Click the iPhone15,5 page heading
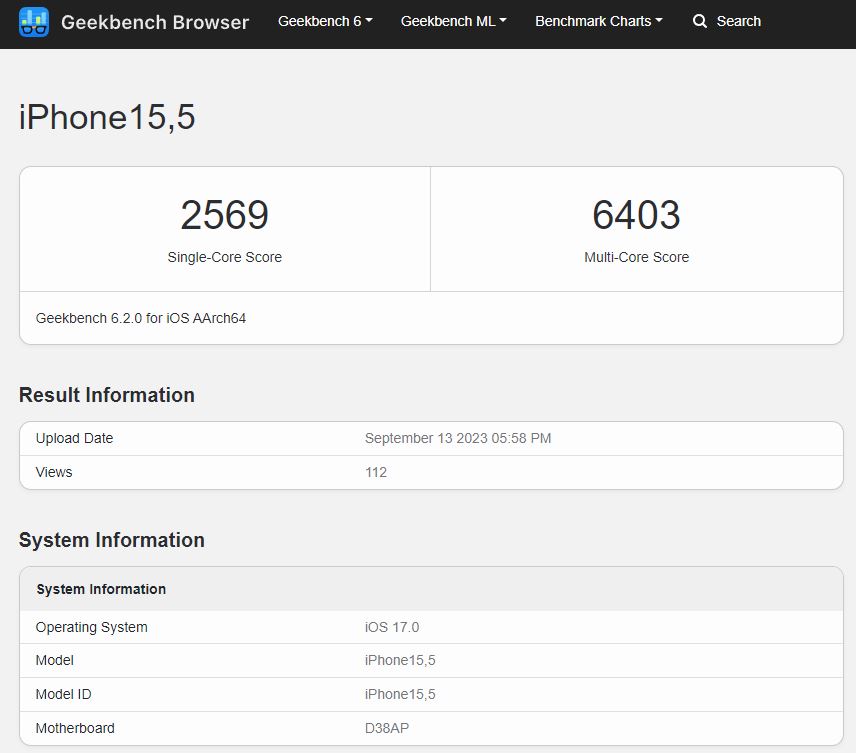The width and height of the screenshot is (856, 753). coord(107,117)
